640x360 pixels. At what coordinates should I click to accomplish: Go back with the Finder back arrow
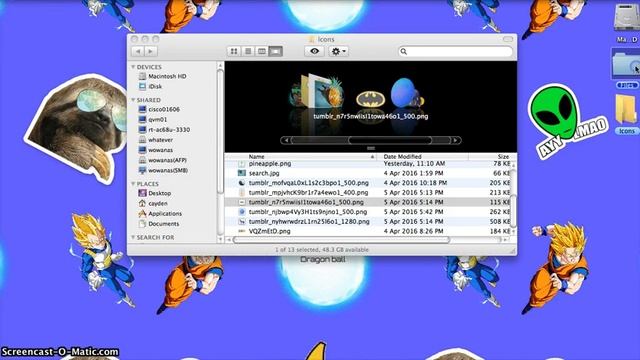click(x=138, y=51)
